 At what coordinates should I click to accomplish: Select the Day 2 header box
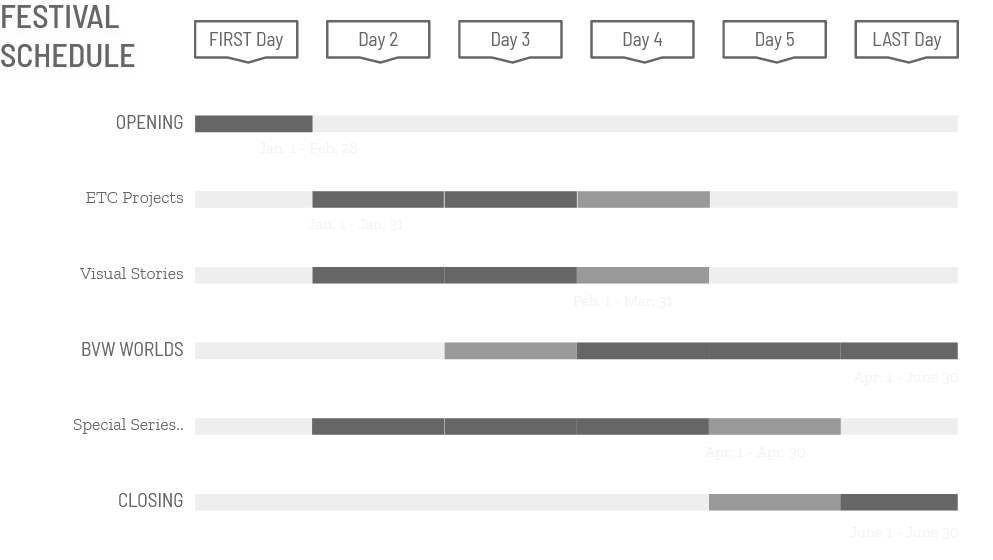click(x=378, y=41)
